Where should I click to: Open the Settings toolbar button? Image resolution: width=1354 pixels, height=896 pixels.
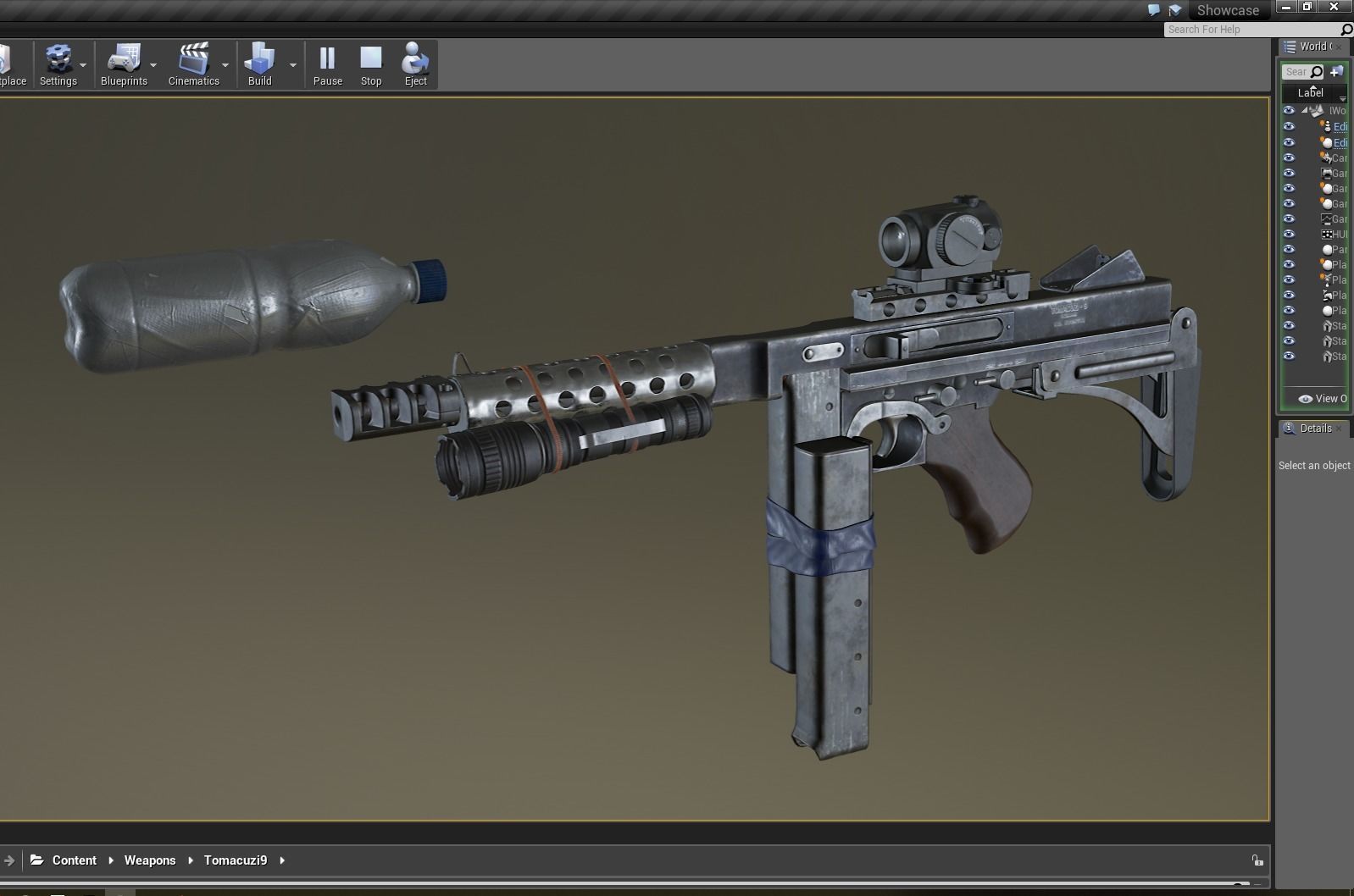[58, 65]
